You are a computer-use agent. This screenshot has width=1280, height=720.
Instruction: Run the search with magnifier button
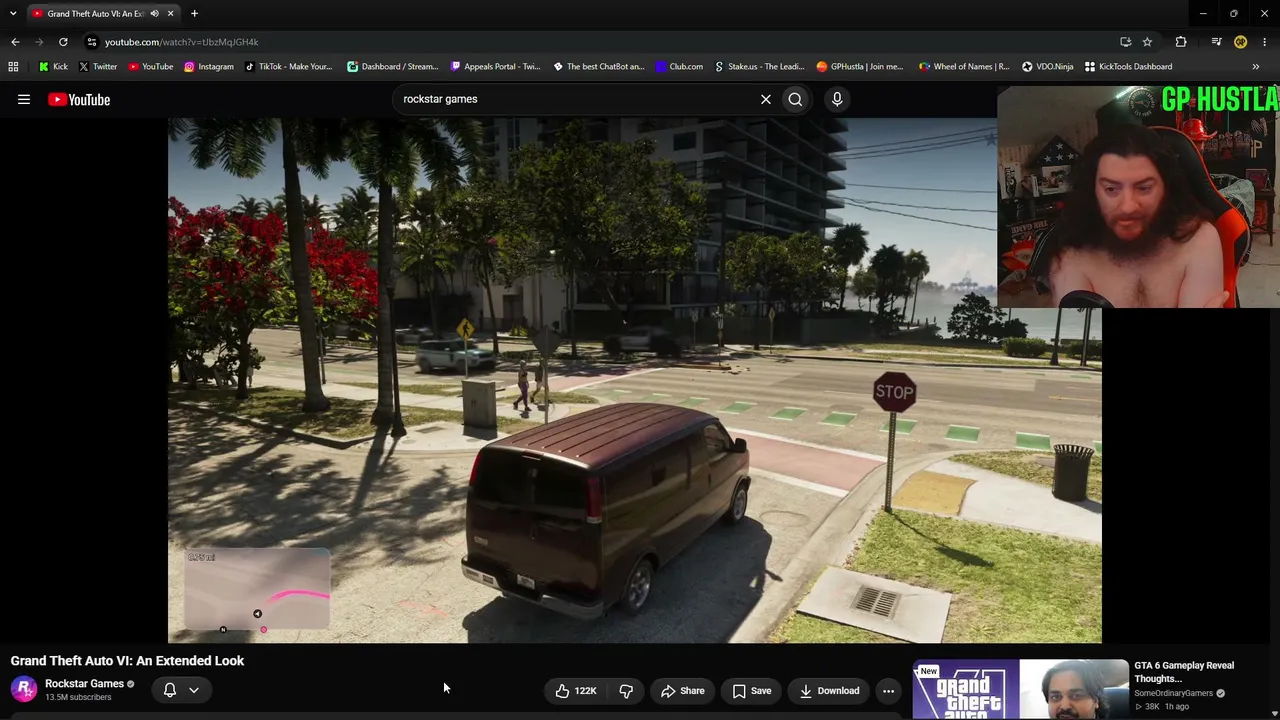point(795,99)
